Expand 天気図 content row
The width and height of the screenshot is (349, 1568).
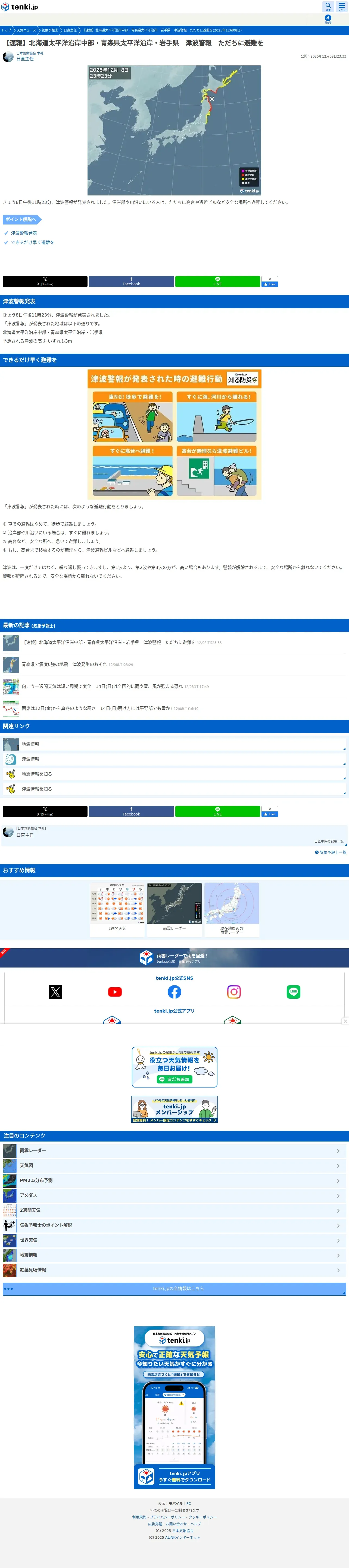tap(174, 1165)
